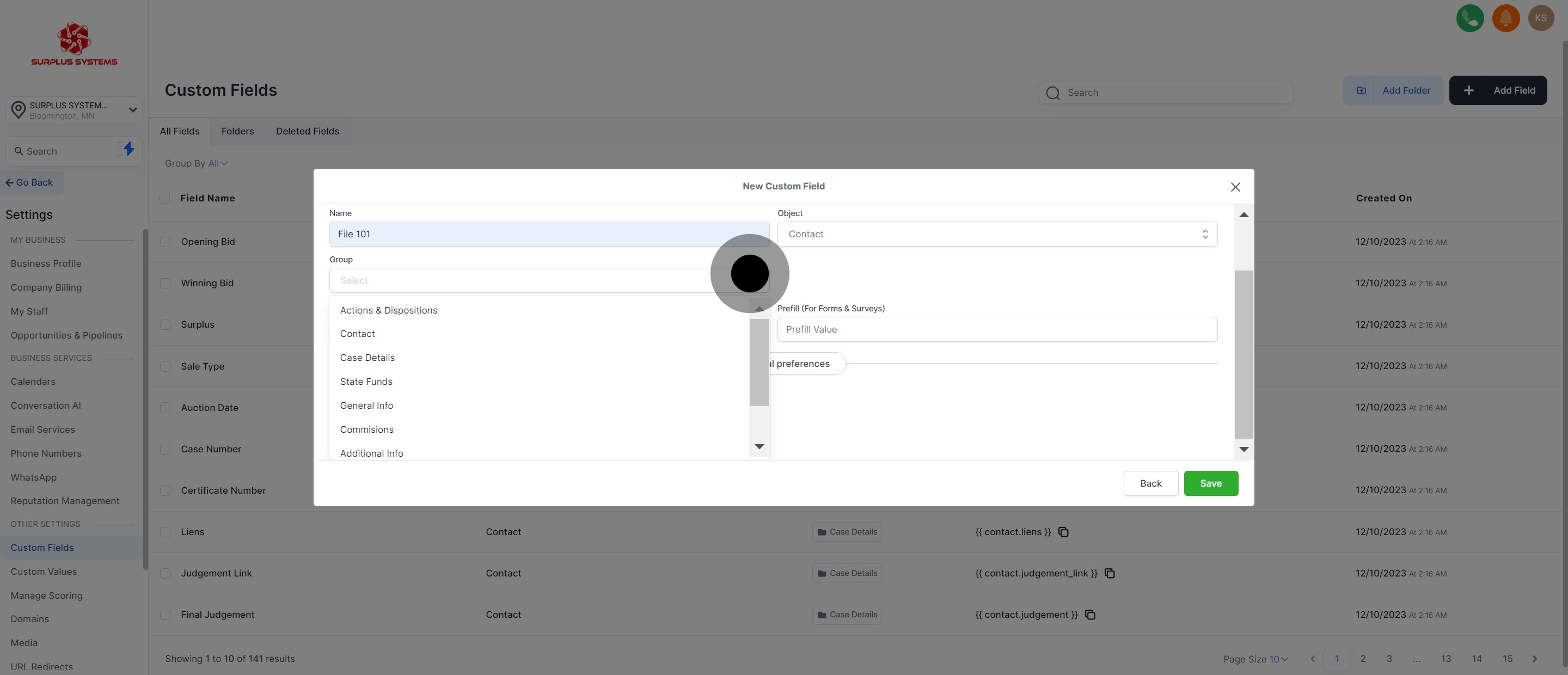Choose State Funds from group list
The image size is (1568, 675).
pyautogui.click(x=366, y=382)
